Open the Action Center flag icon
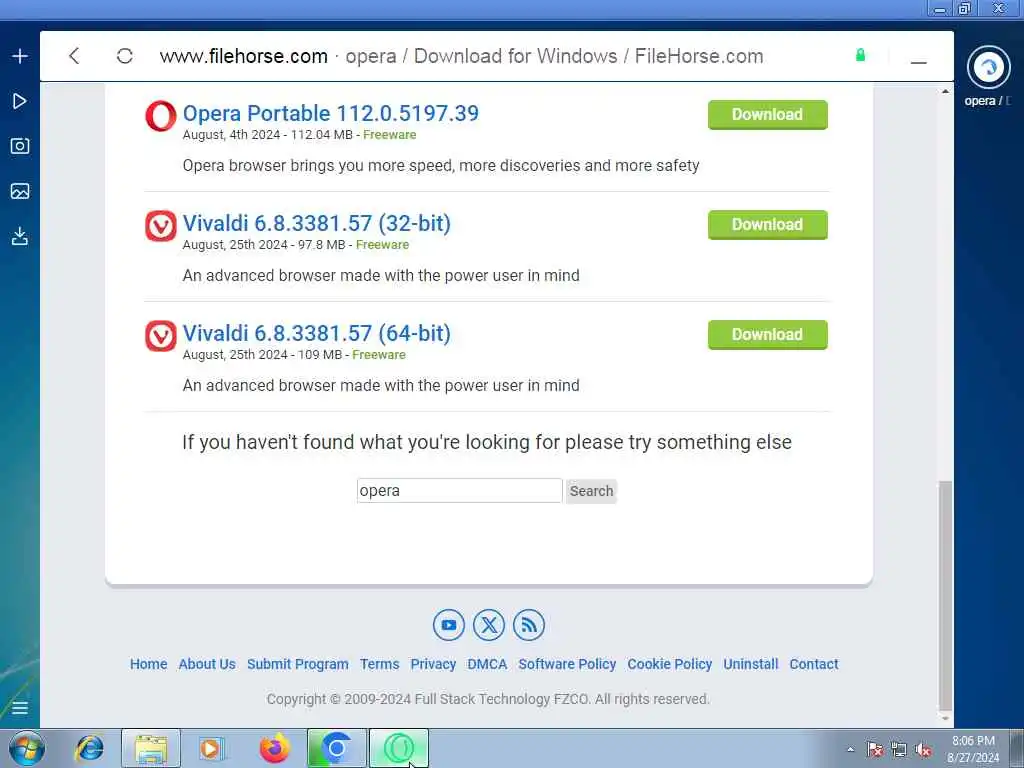The height and width of the screenshot is (768, 1024). point(875,750)
